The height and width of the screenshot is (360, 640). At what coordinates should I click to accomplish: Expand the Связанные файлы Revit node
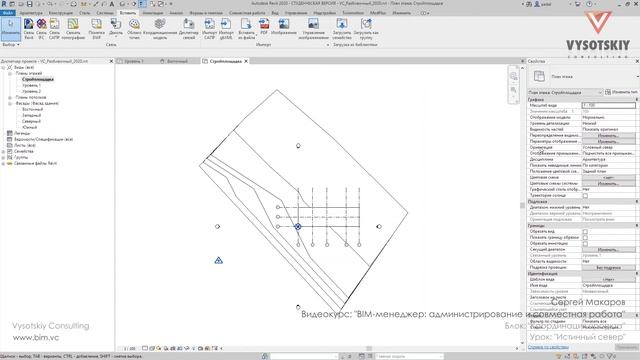pyautogui.click(x=3, y=164)
